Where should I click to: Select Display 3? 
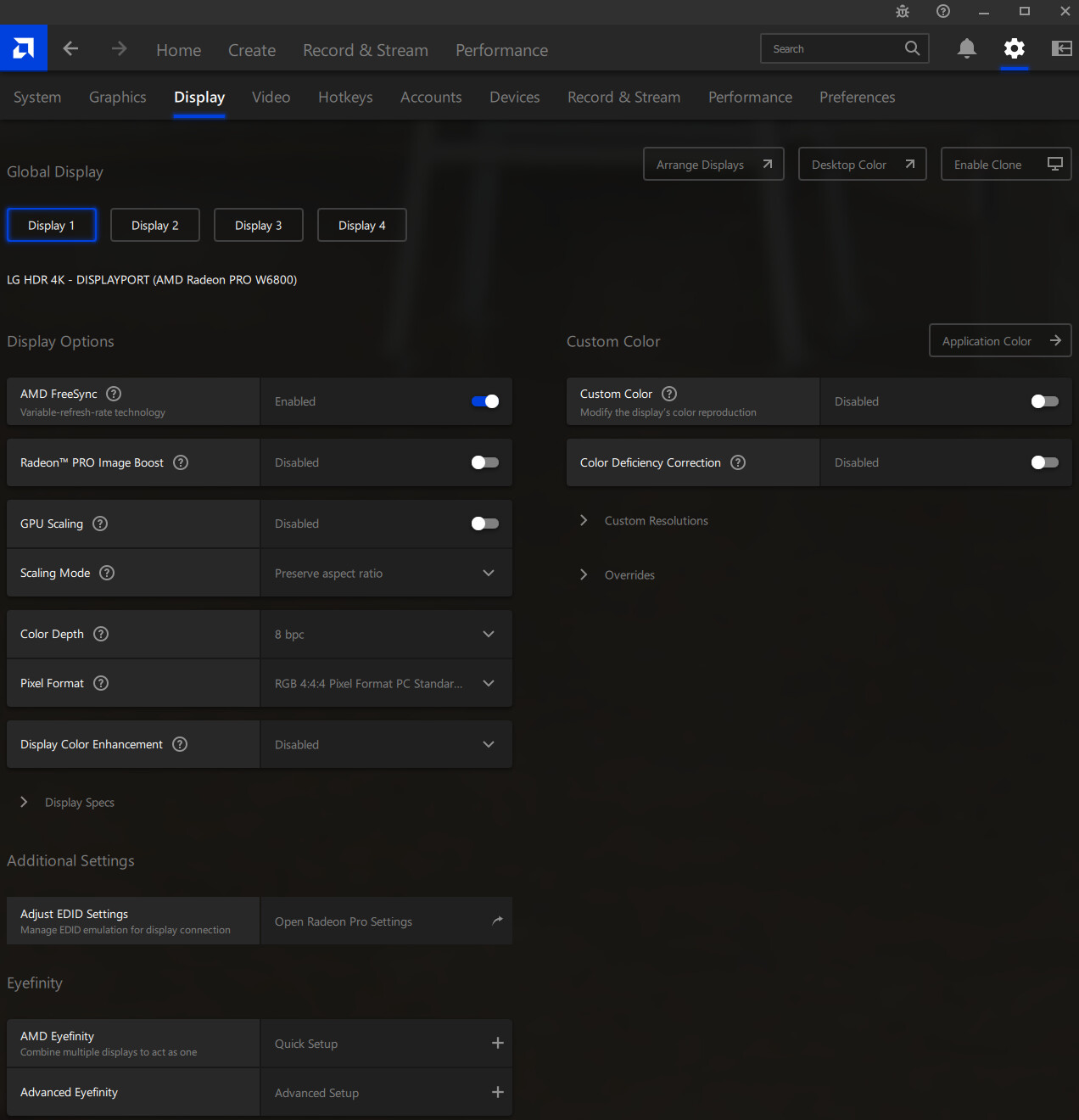tap(259, 225)
